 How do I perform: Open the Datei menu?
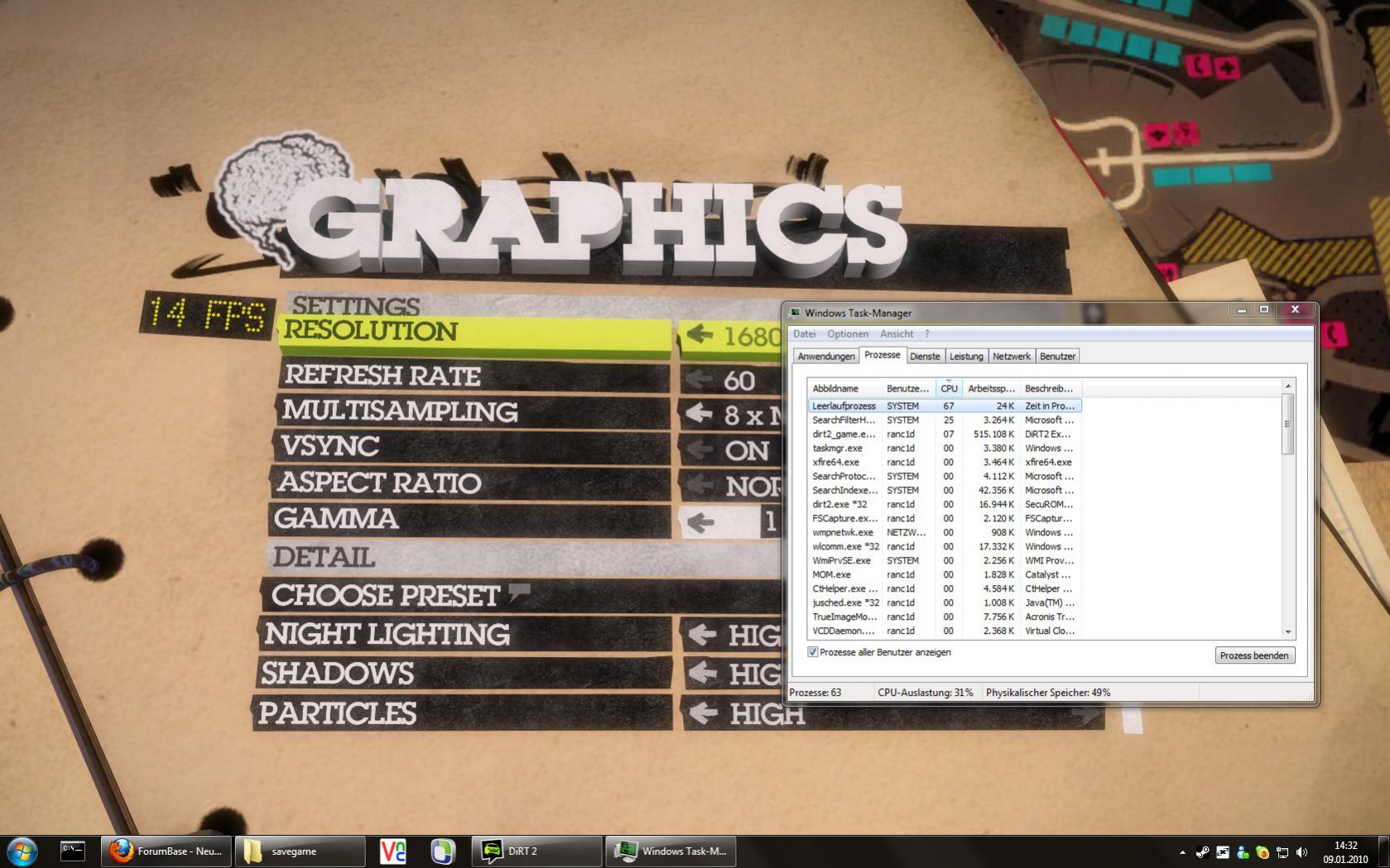click(x=804, y=333)
